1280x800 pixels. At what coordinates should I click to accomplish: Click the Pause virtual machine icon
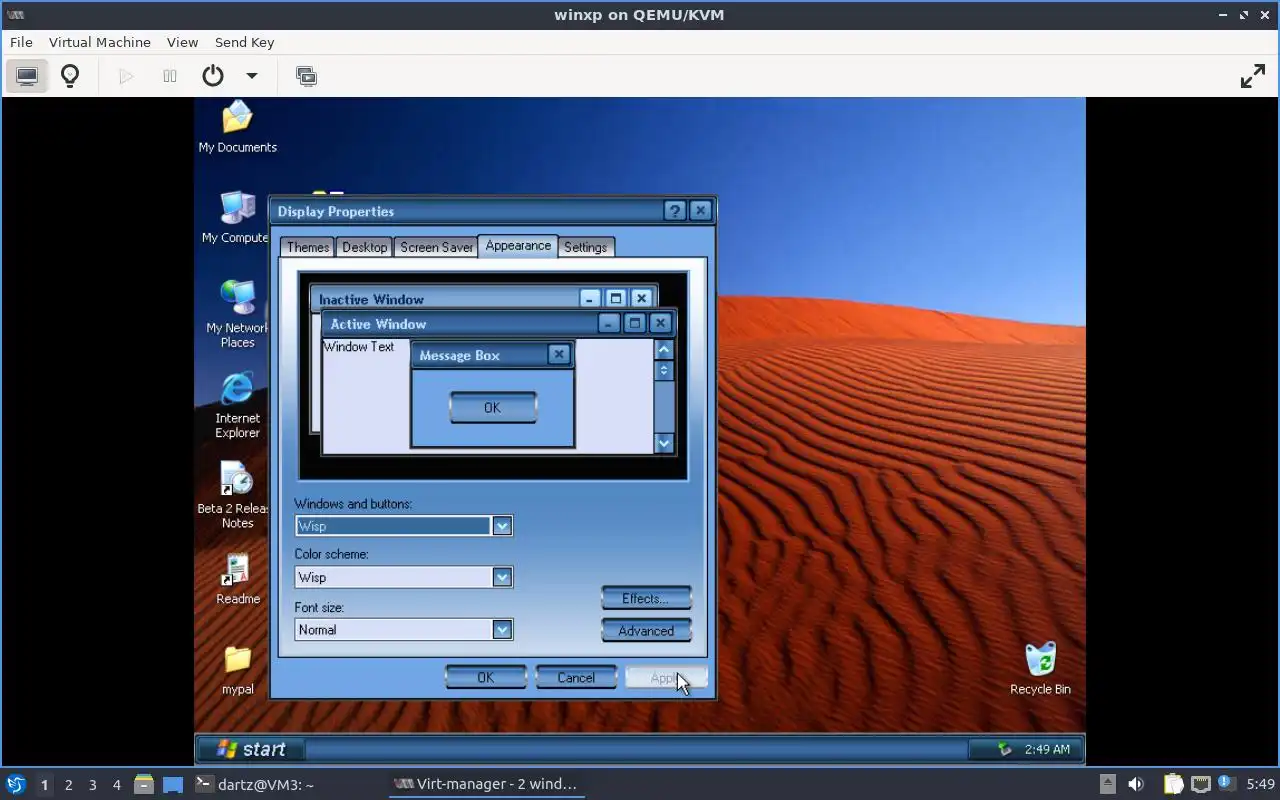click(170, 76)
